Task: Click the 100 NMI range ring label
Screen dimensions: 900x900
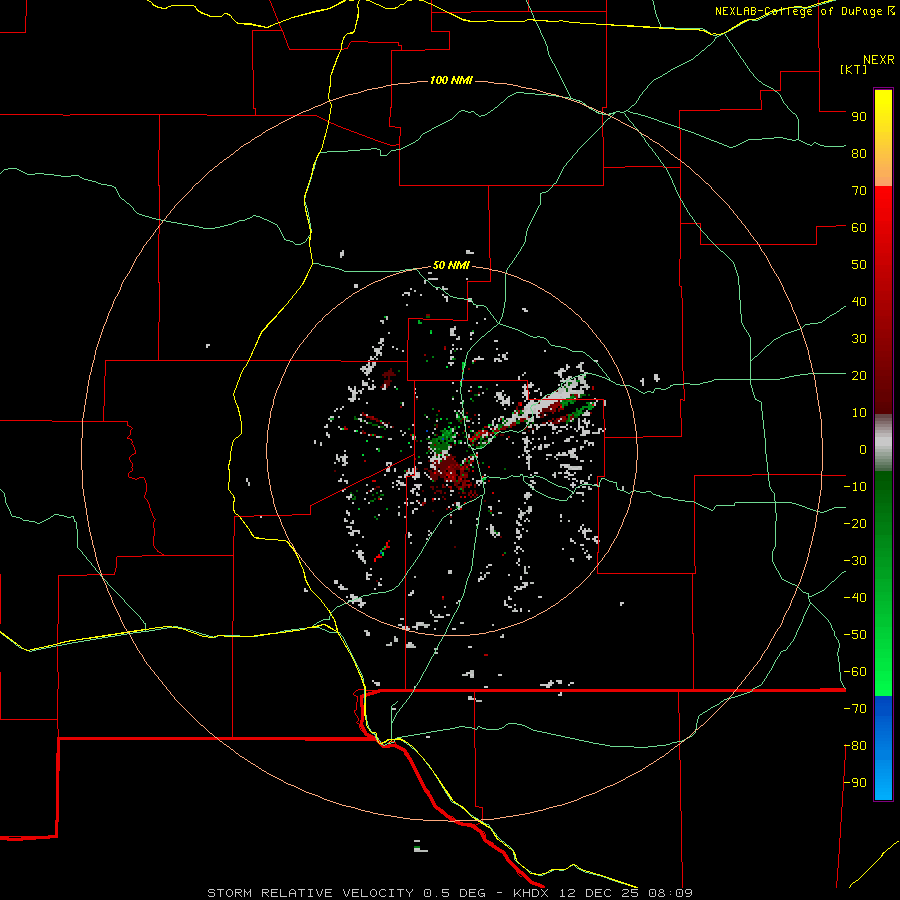Action: [451, 80]
